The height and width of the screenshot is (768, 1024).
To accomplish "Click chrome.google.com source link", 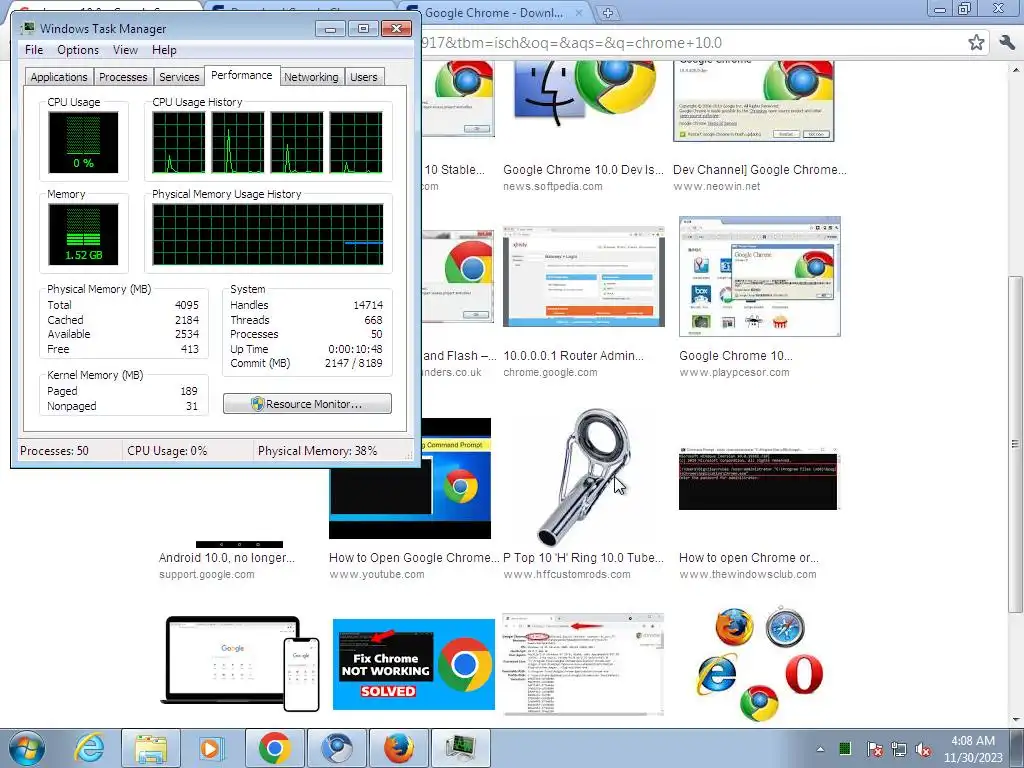I will tap(550, 373).
